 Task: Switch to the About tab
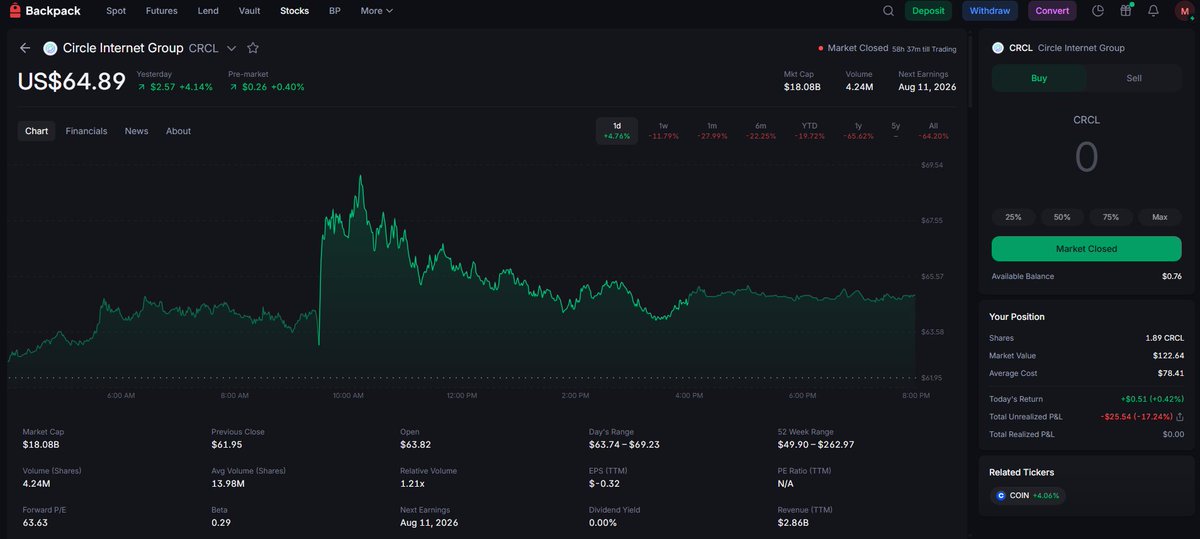coord(178,131)
